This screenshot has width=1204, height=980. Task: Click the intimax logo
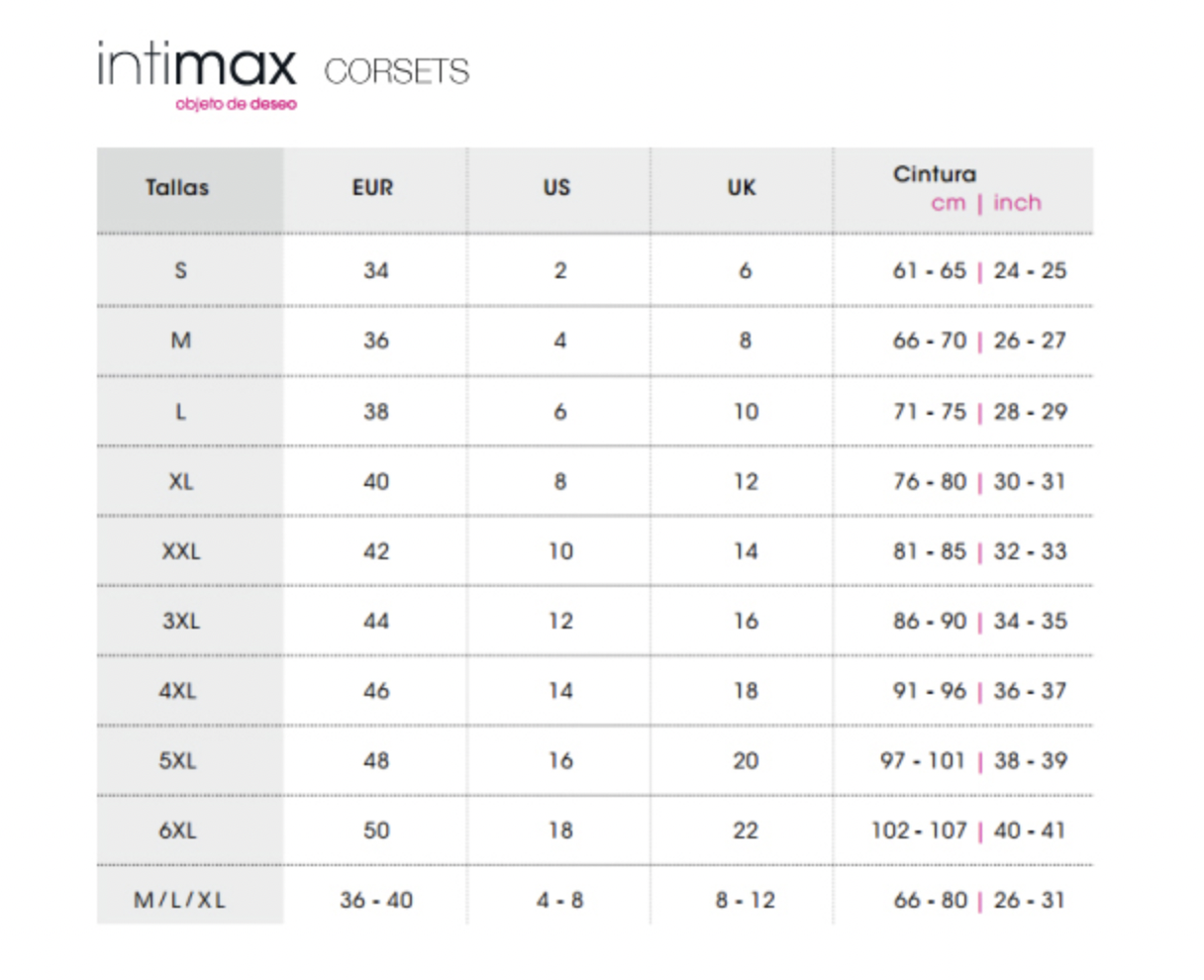click(196, 65)
